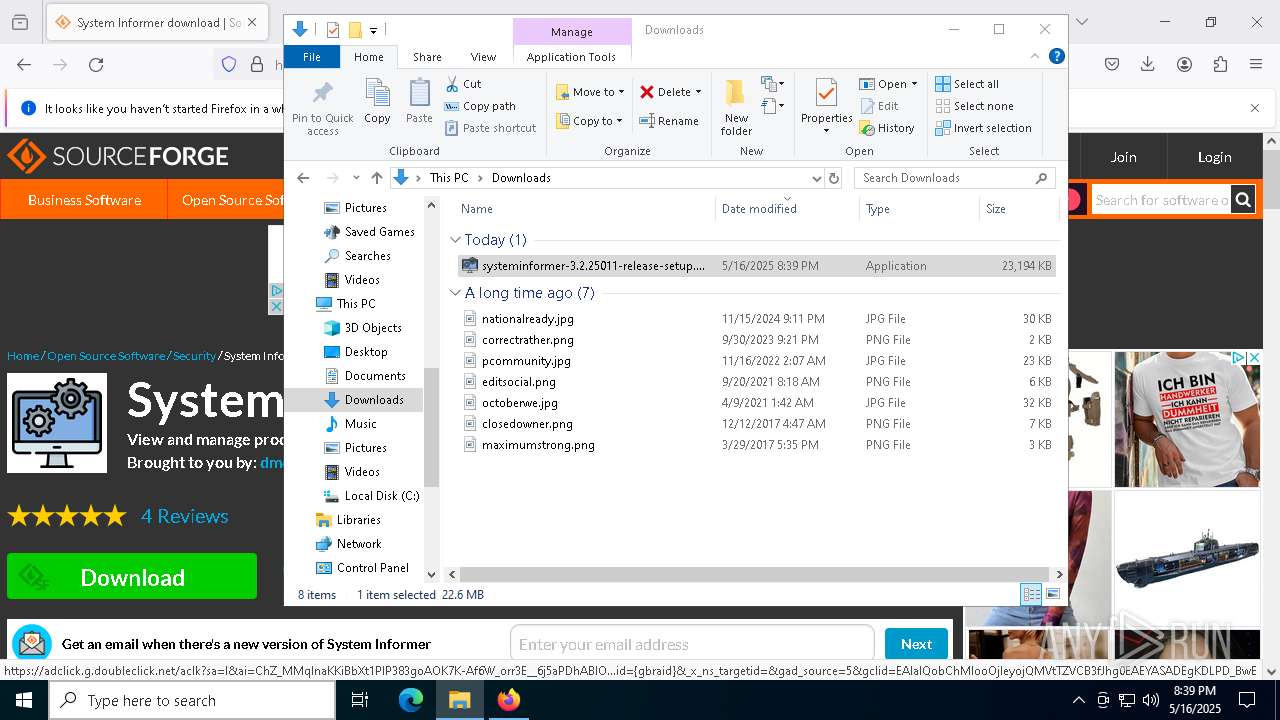The height and width of the screenshot is (720, 1280).
Task: Click the green Download button
Action: pyautogui.click(x=132, y=577)
